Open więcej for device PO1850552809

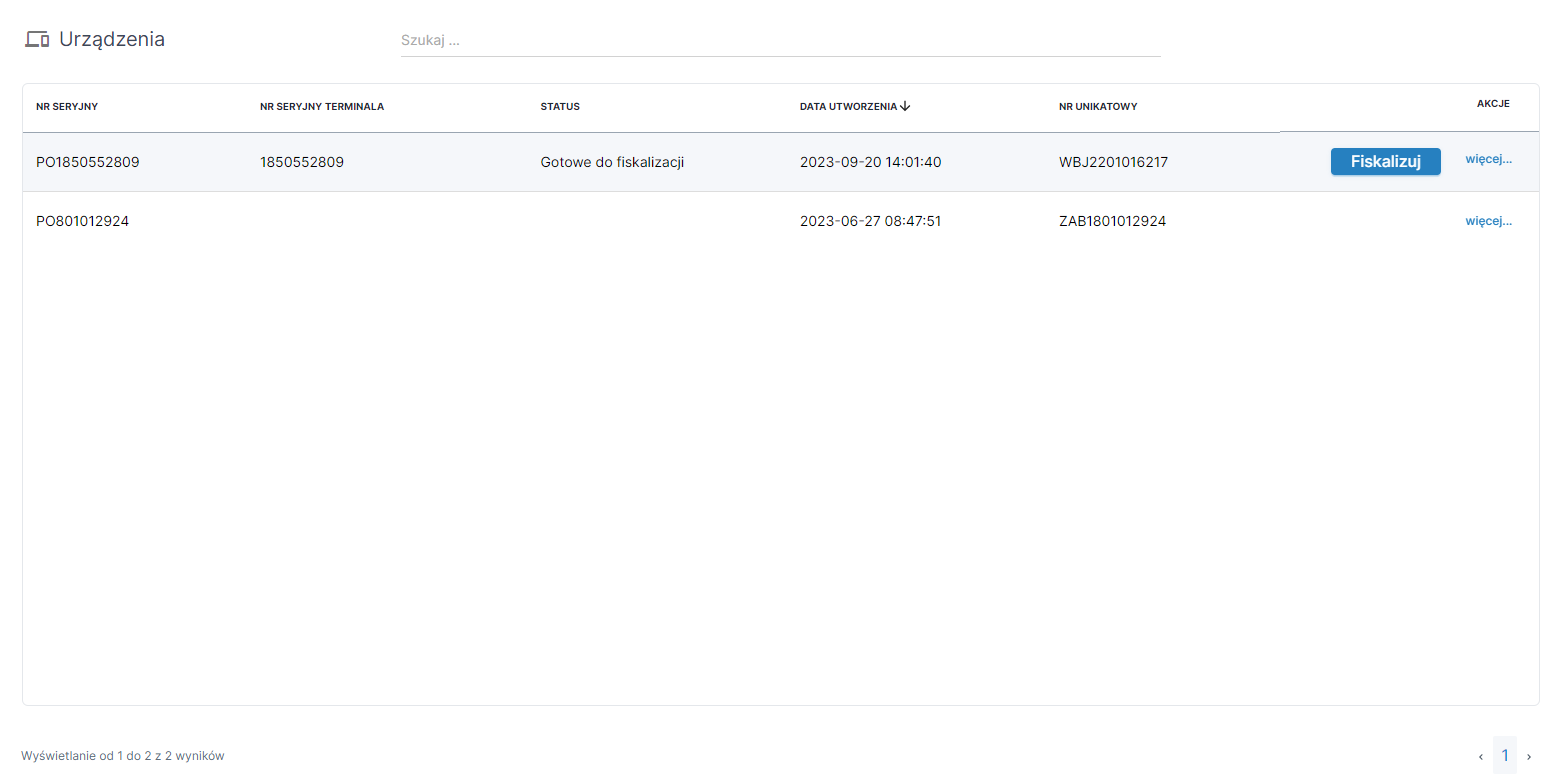pos(1488,159)
